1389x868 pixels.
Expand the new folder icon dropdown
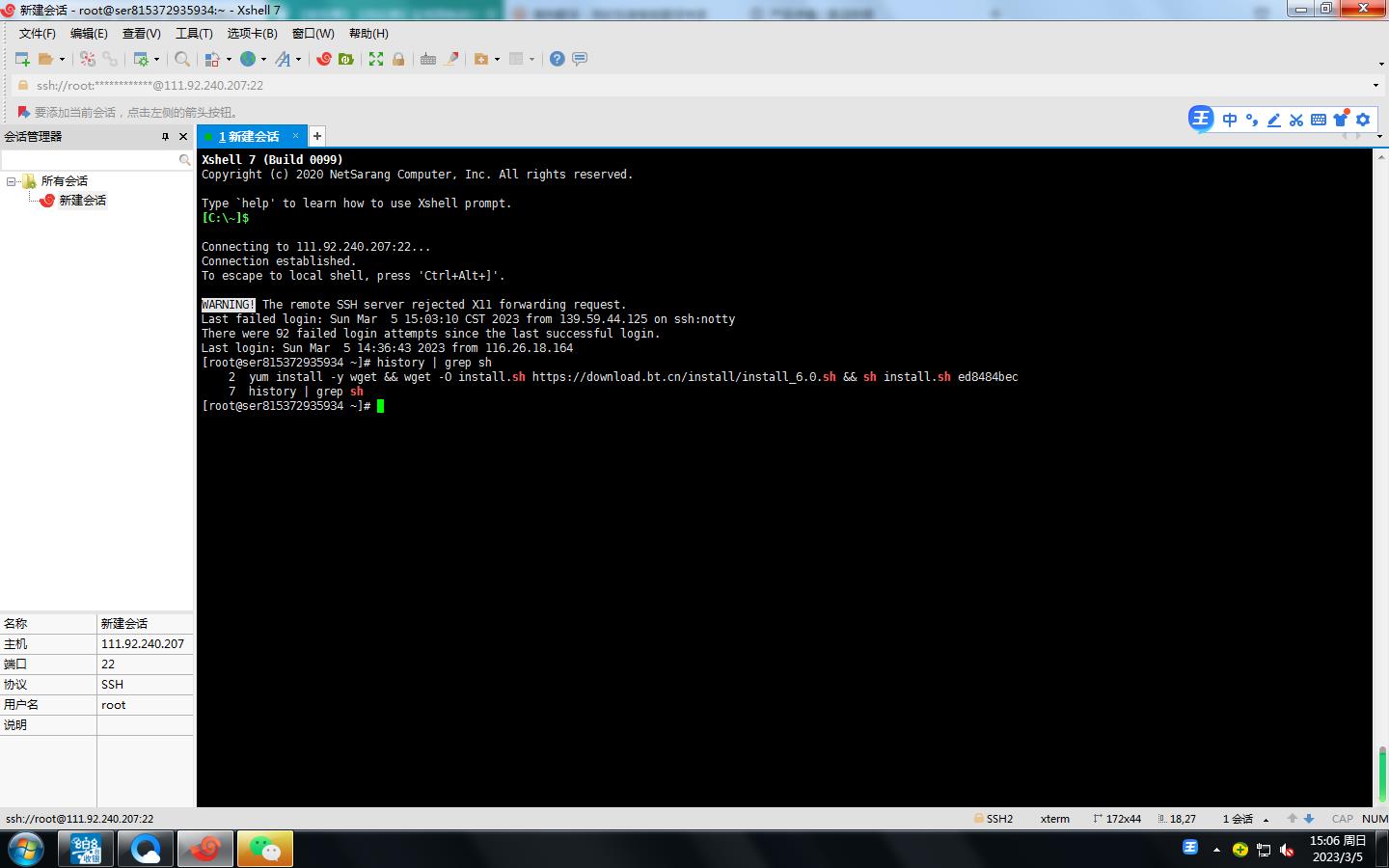[497, 59]
